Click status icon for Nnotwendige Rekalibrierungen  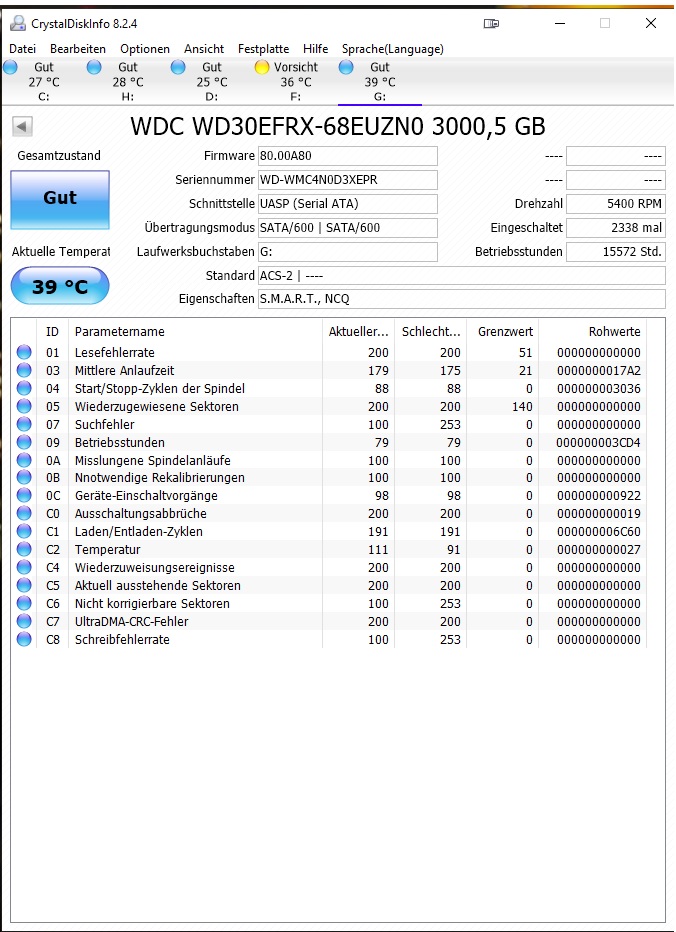[x=24, y=477]
